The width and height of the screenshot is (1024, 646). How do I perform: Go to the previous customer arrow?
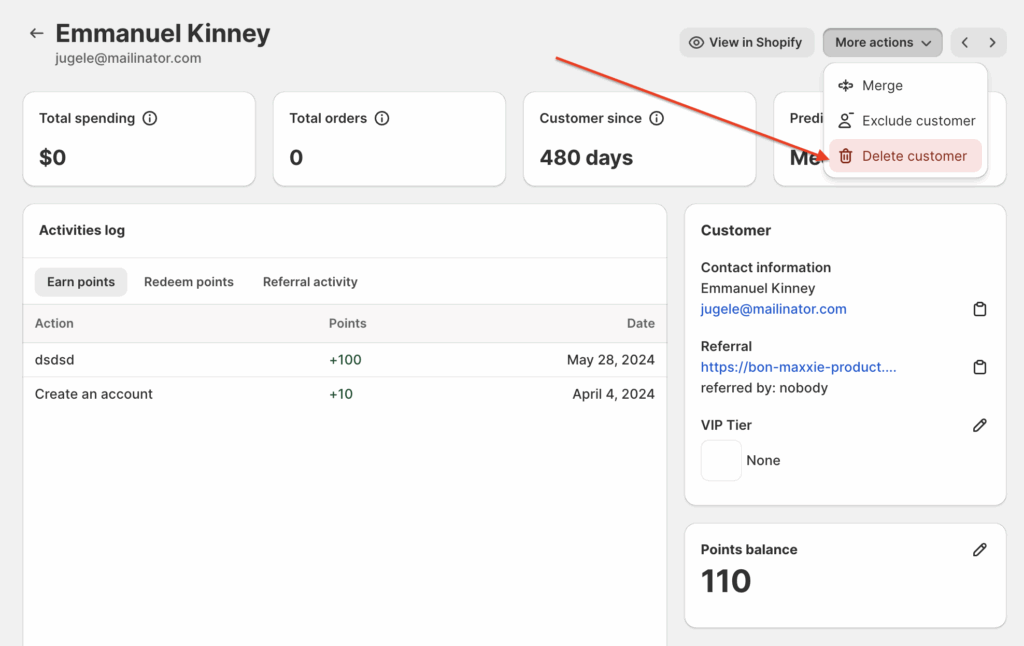pyautogui.click(x=965, y=42)
